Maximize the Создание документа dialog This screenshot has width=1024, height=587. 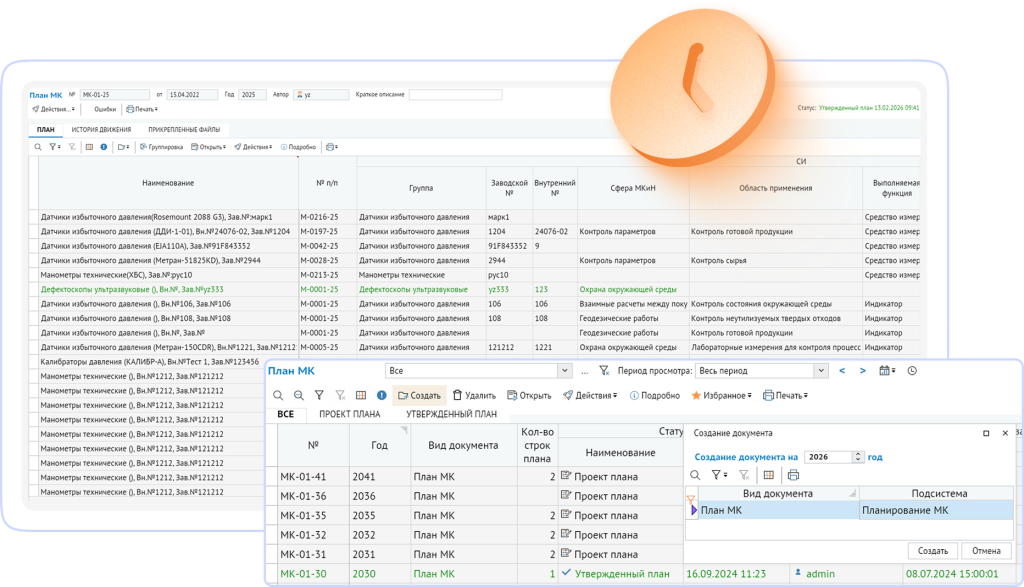pyautogui.click(x=986, y=433)
